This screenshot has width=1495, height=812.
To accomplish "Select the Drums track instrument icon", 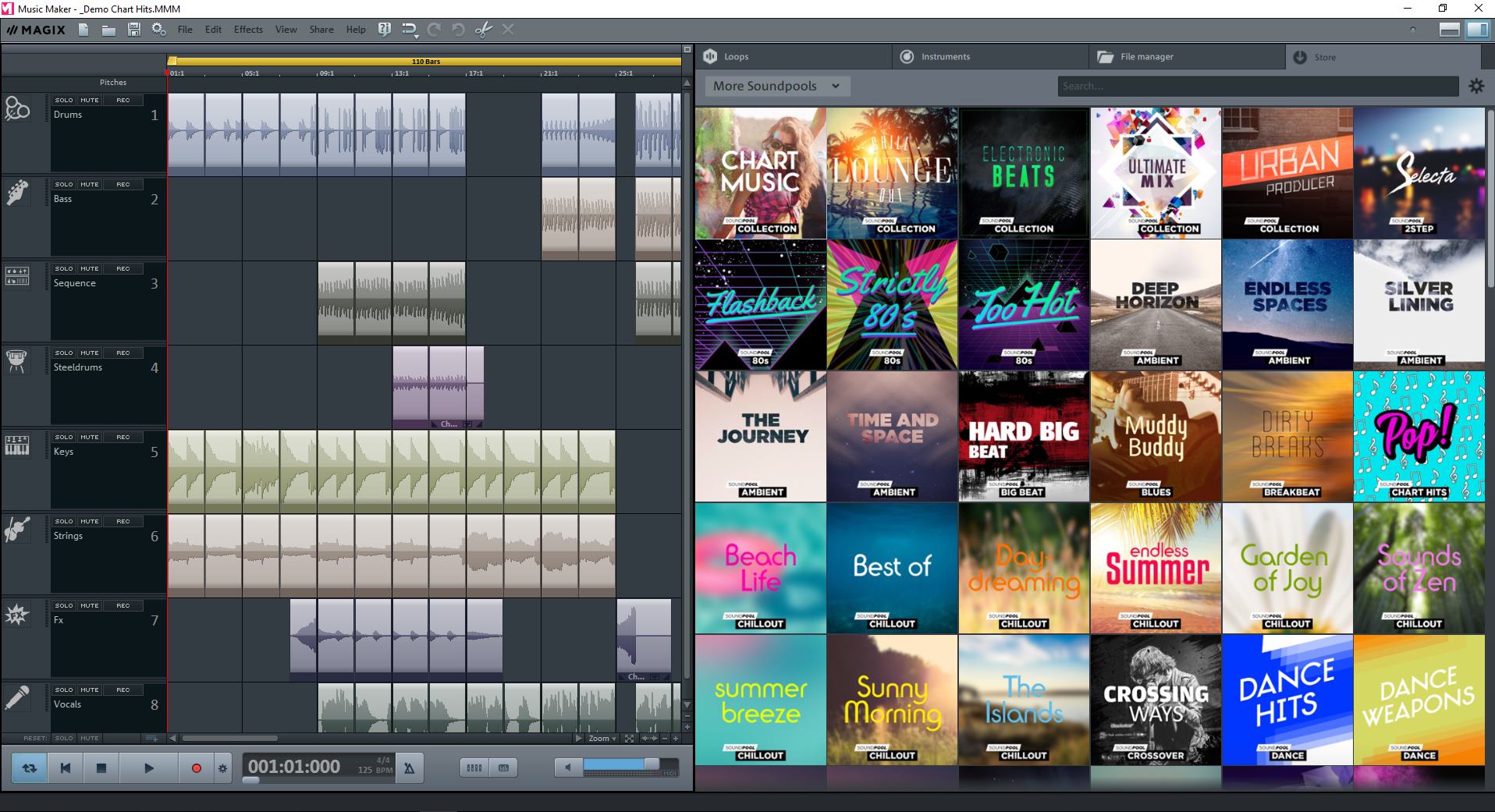I will click(17, 108).
